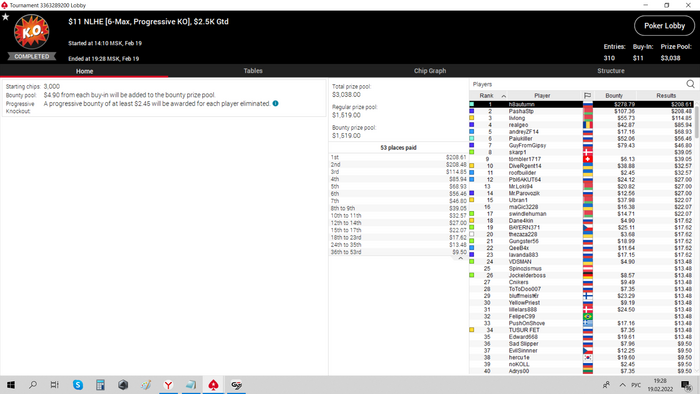Select player PashaStp in the list
Image resolution: width=700 pixels, height=394 pixels.
(x=582, y=111)
